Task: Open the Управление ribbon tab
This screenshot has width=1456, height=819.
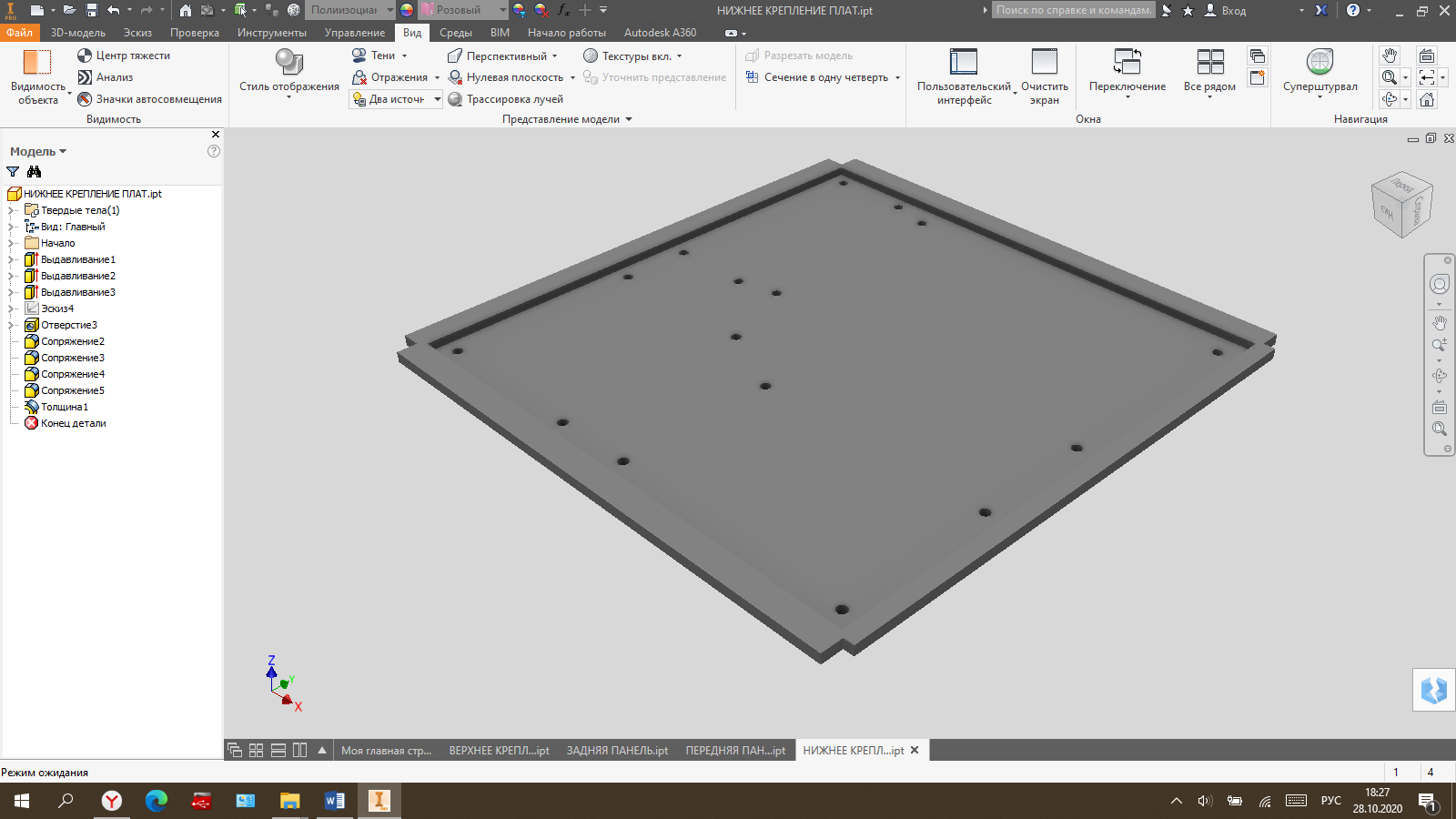Action: [x=355, y=33]
